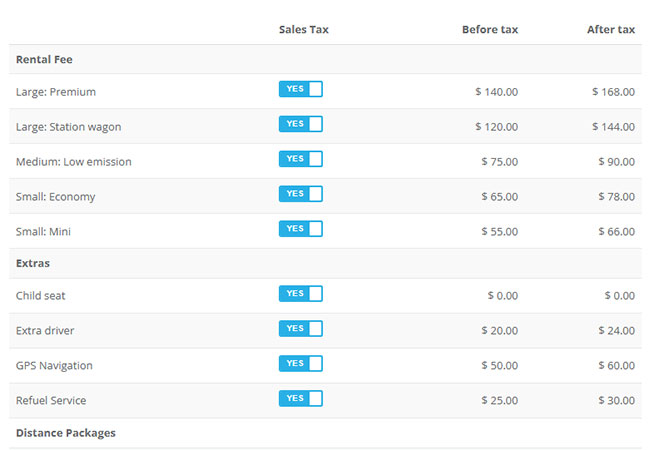Select the $ 55.00 before-tax price

click(x=500, y=232)
